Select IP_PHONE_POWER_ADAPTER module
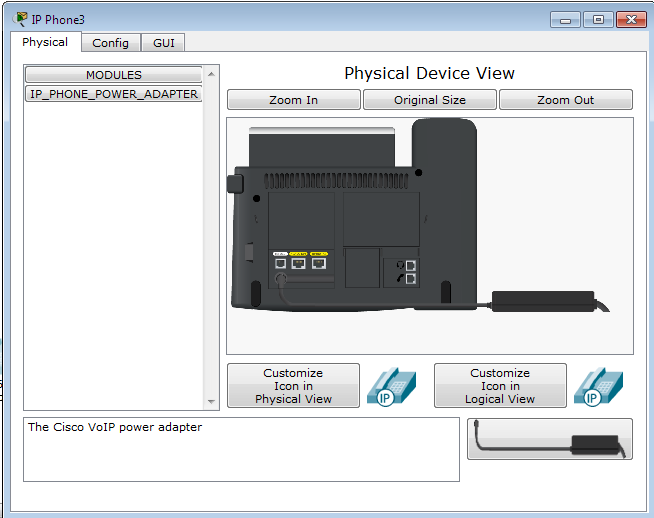This screenshot has width=654, height=518. pos(113,94)
